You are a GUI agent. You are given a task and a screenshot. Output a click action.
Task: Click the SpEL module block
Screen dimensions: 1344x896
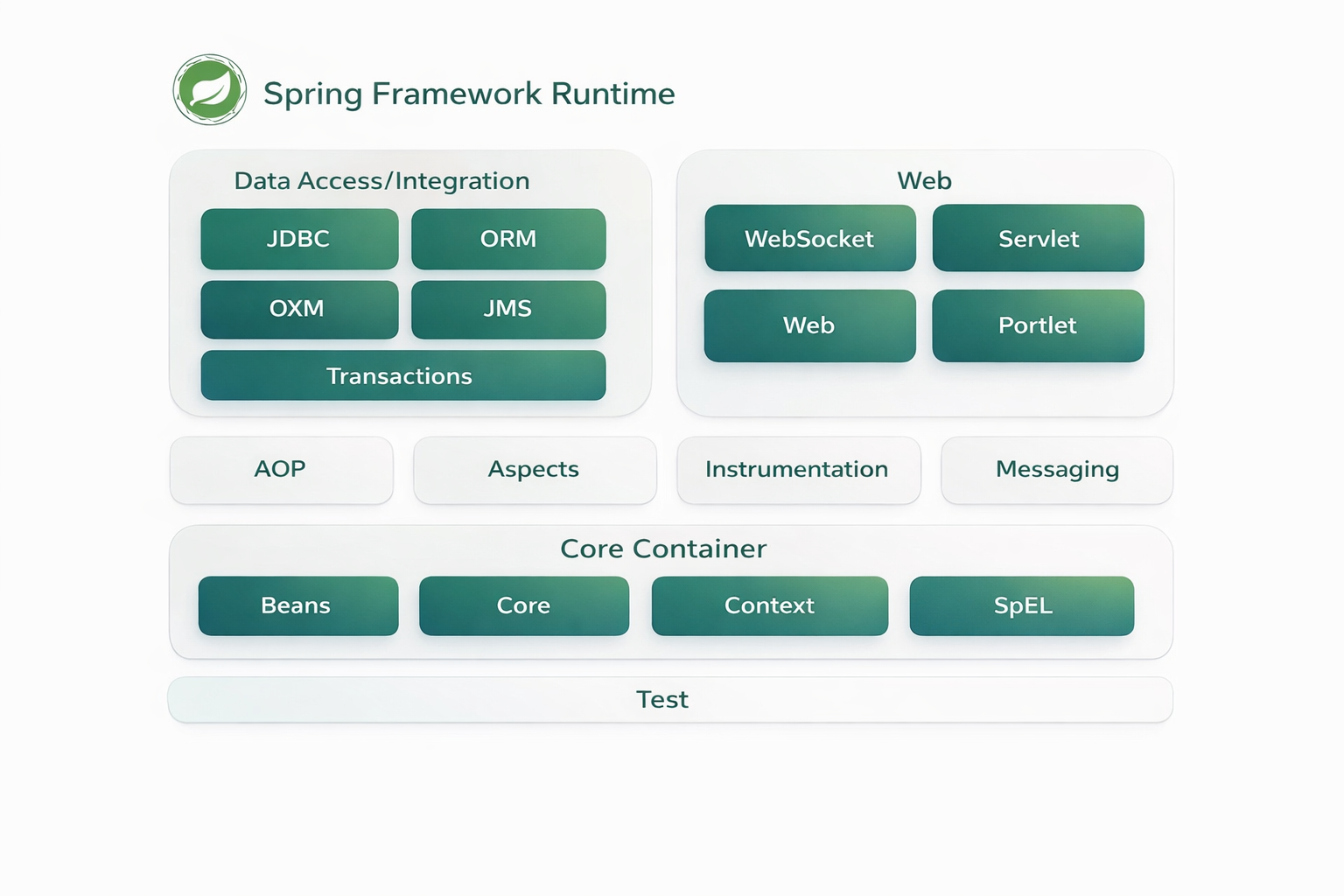pos(1022,605)
